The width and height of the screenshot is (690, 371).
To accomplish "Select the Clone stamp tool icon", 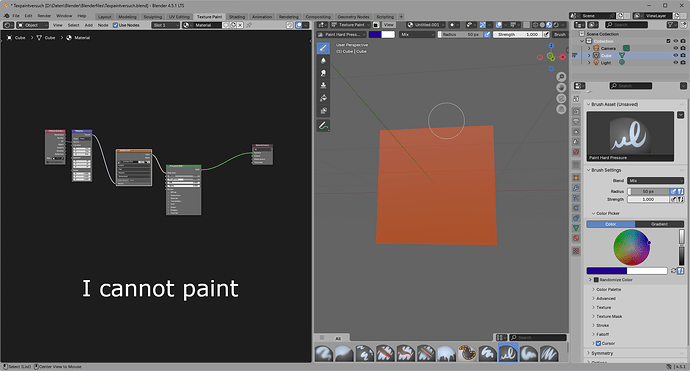I will point(323,85).
